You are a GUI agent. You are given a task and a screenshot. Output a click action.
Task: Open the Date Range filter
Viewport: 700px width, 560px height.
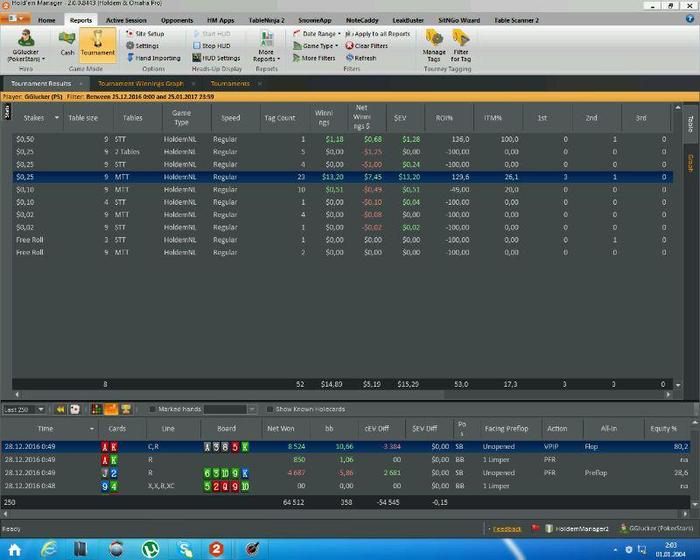[x=317, y=33]
